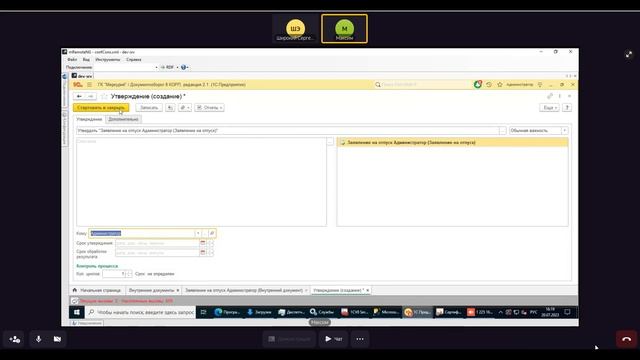The height and width of the screenshot is (360, 640).
Task: Toggle the camera in the call controls
Action: (57, 339)
